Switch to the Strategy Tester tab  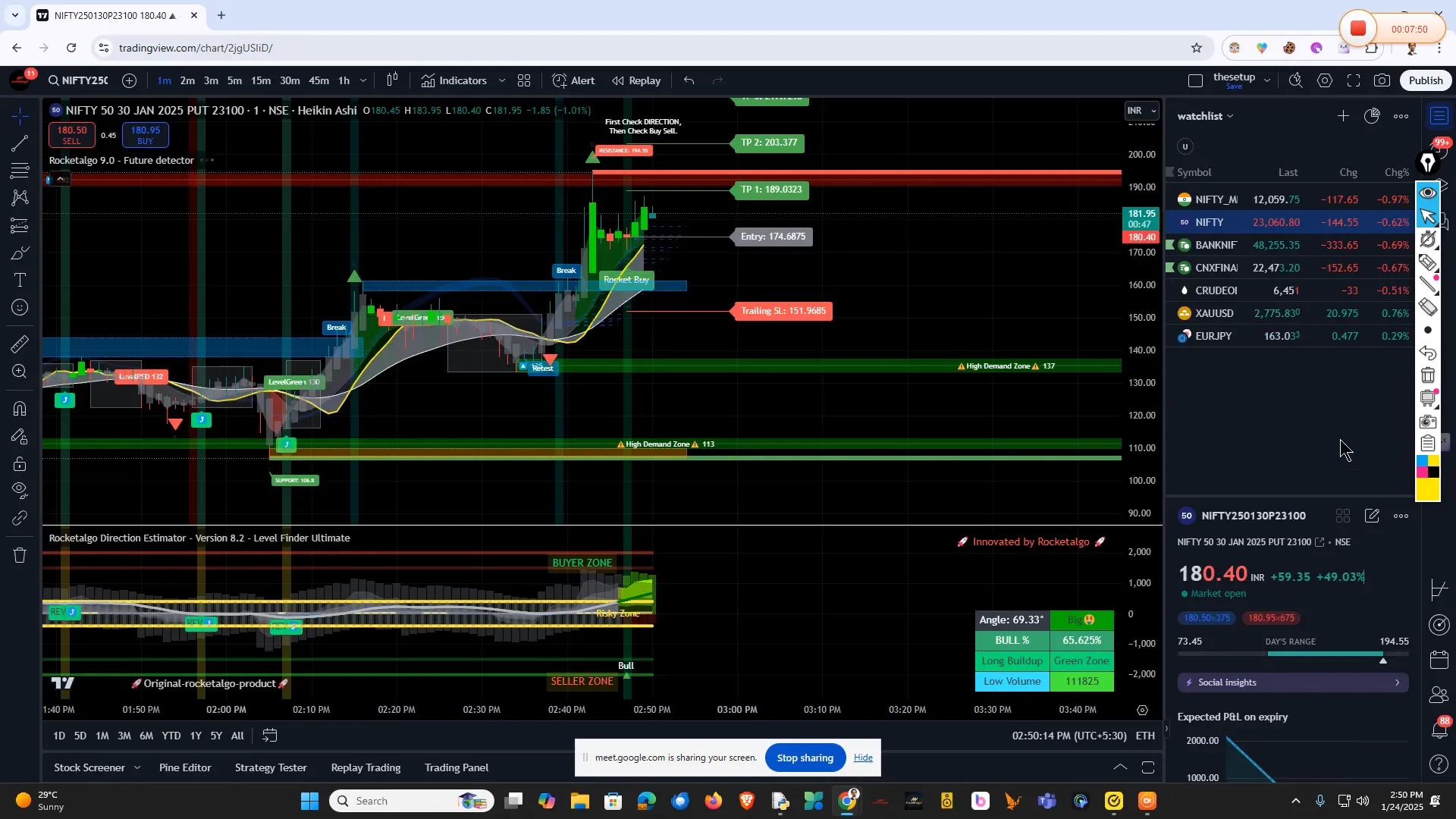point(271,767)
